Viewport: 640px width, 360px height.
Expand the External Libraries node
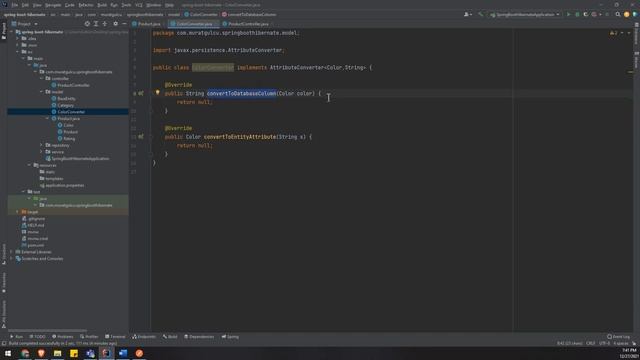11,252
